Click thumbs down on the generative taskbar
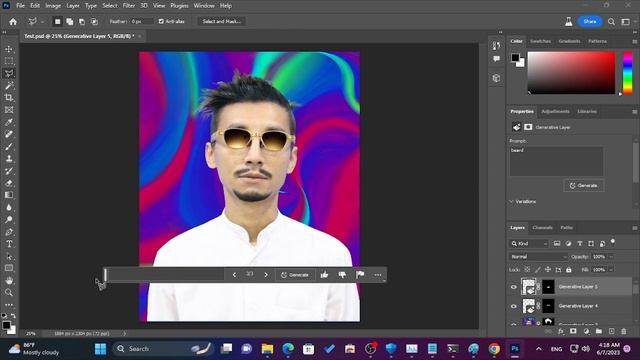Screen dimensions: 640x360 [x=342, y=275]
